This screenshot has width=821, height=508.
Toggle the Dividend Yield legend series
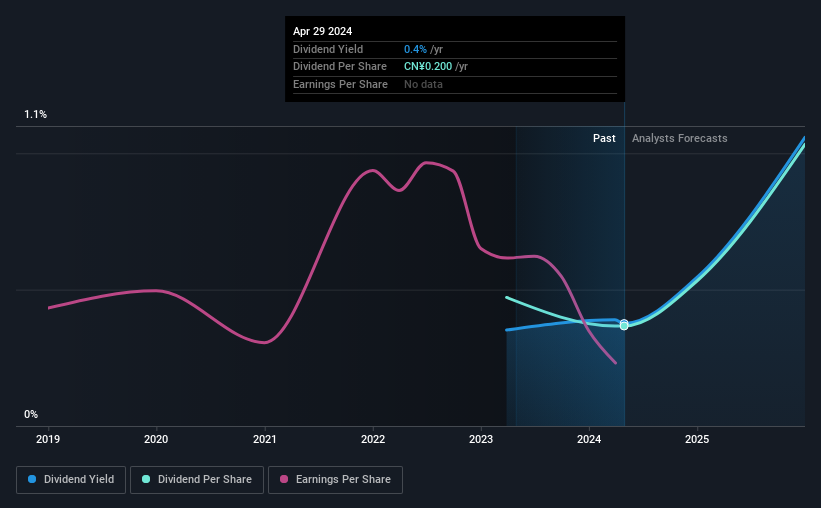(x=71, y=480)
